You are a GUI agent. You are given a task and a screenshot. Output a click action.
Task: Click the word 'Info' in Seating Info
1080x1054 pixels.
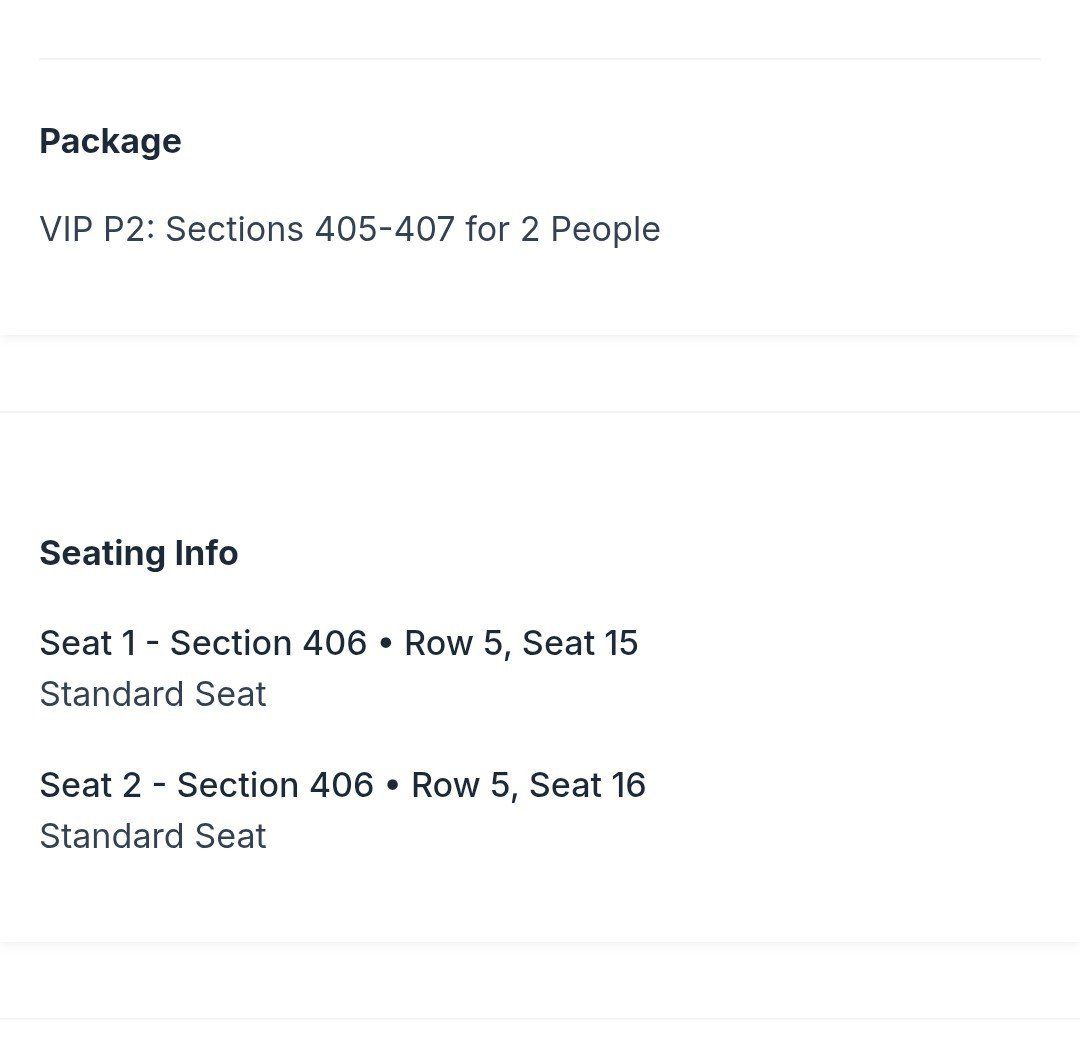click(x=206, y=553)
